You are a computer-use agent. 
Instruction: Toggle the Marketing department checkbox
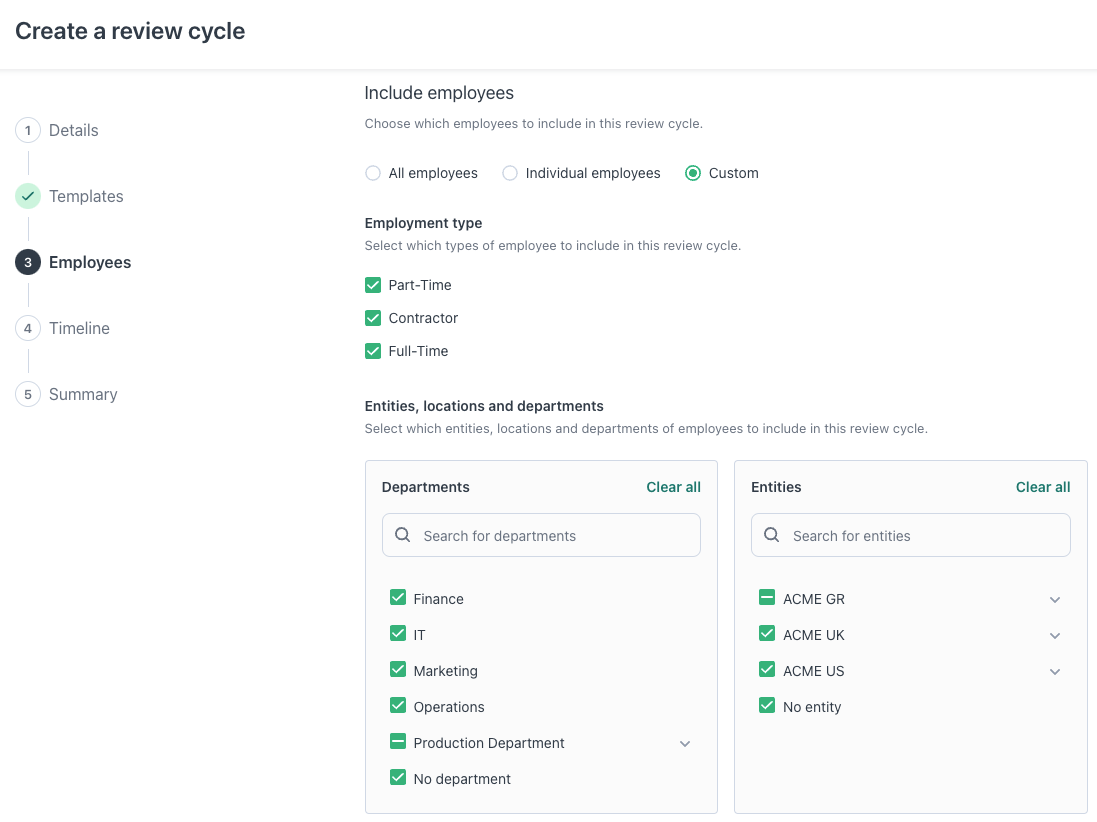click(x=398, y=668)
